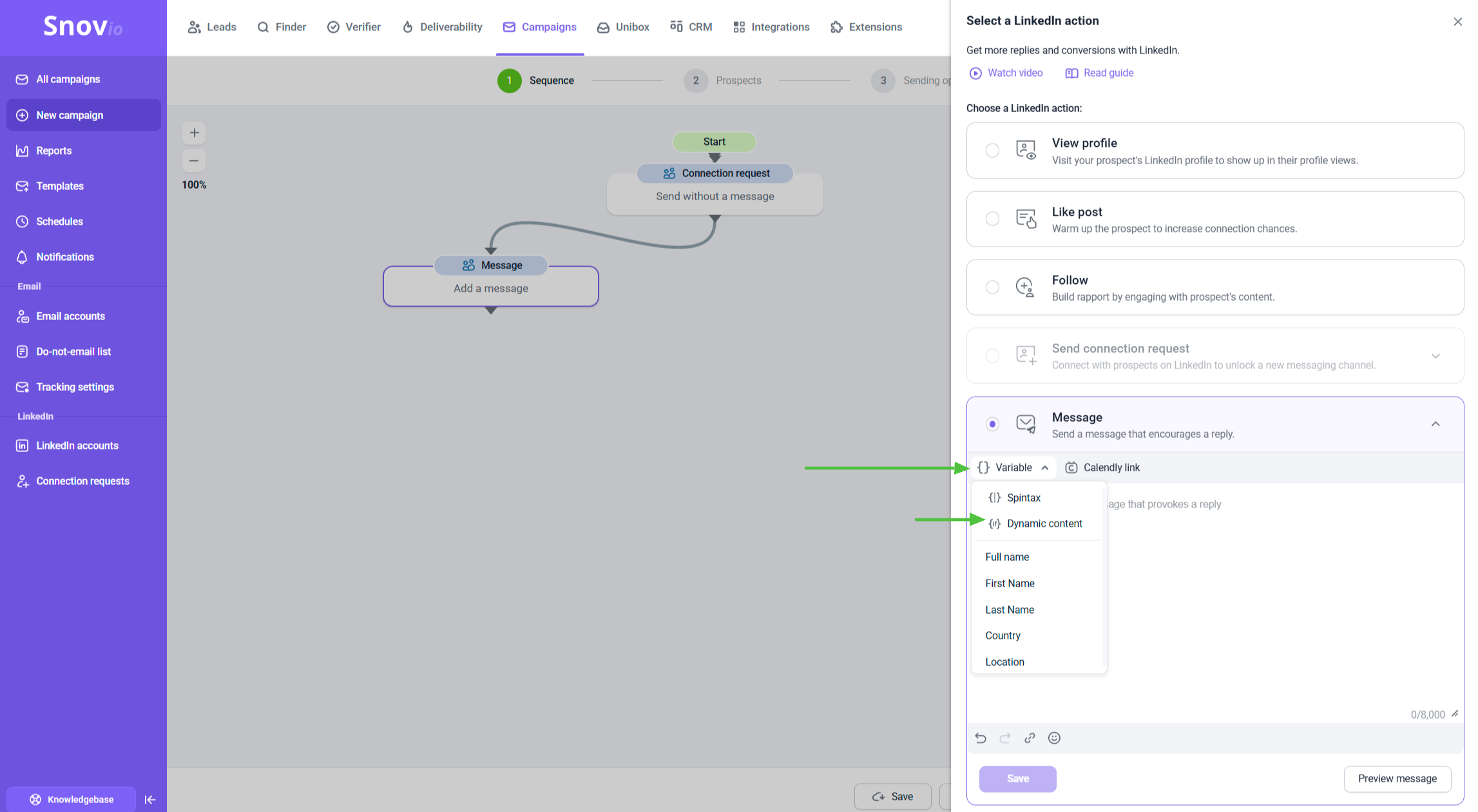The image size is (1478, 812).
Task: Insert the Country variable
Action: [1039, 636]
